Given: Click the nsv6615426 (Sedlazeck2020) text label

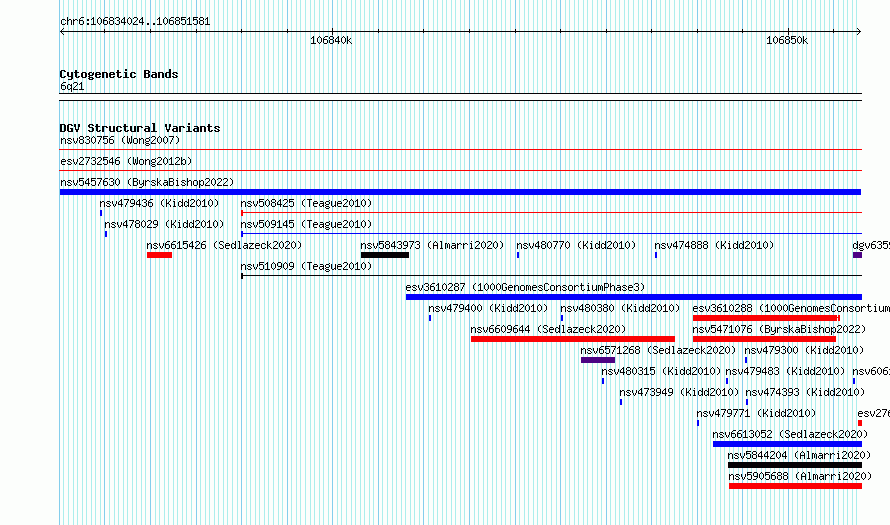Looking at the screenshot, I should [224, 245].
